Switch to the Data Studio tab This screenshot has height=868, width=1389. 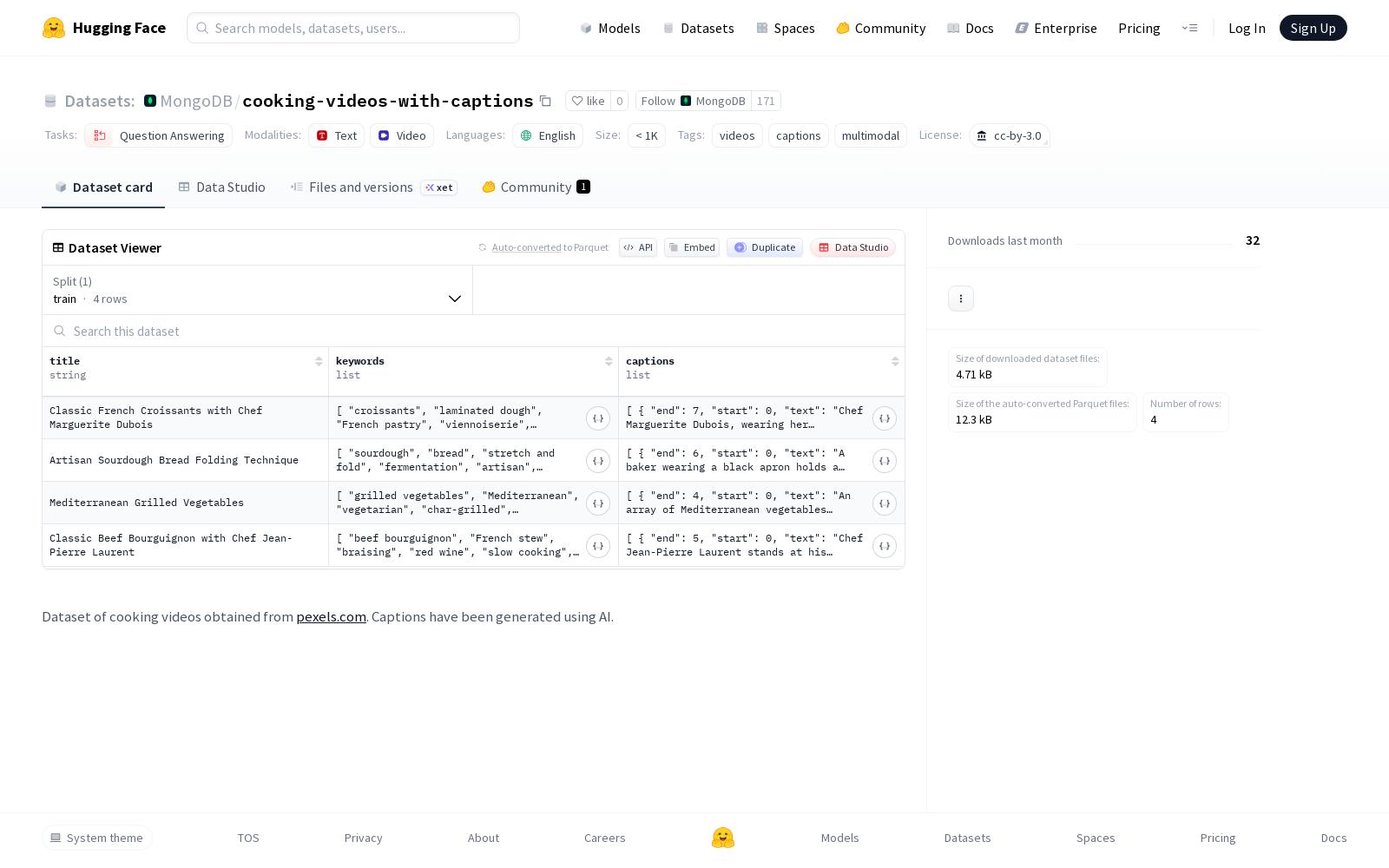(222, 187)
